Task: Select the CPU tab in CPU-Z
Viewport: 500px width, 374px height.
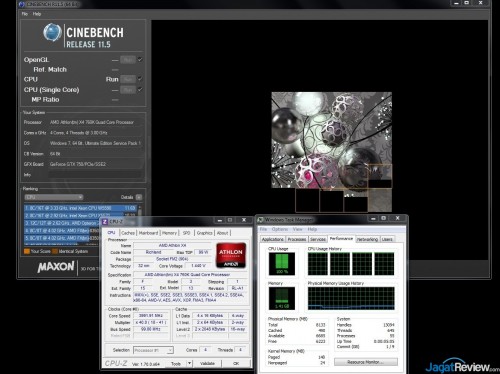Action: 111,233
